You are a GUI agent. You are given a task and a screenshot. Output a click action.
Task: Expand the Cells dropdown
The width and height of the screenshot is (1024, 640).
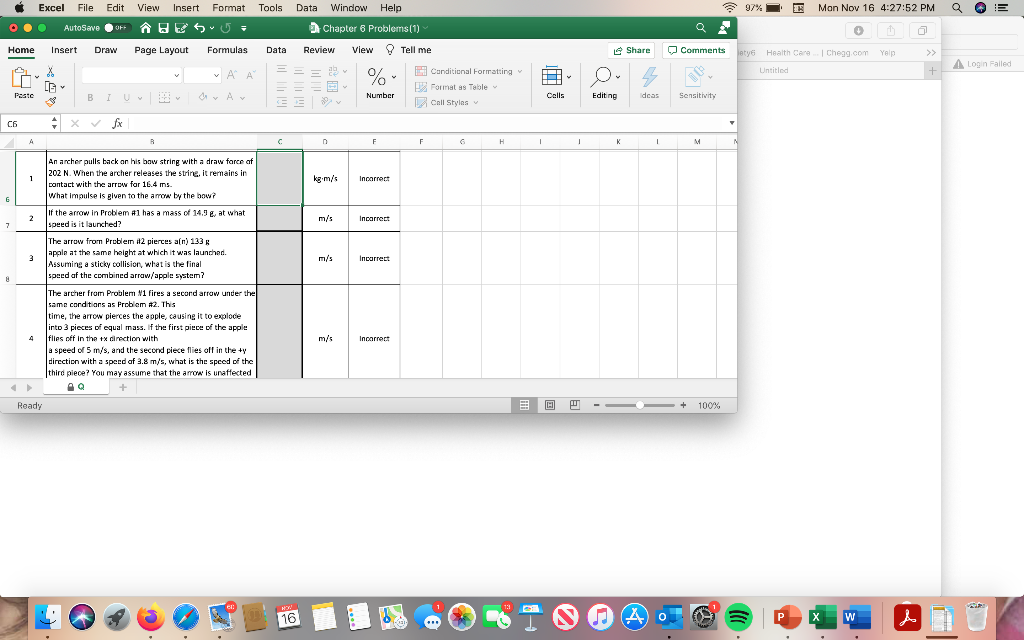point(569,77)
